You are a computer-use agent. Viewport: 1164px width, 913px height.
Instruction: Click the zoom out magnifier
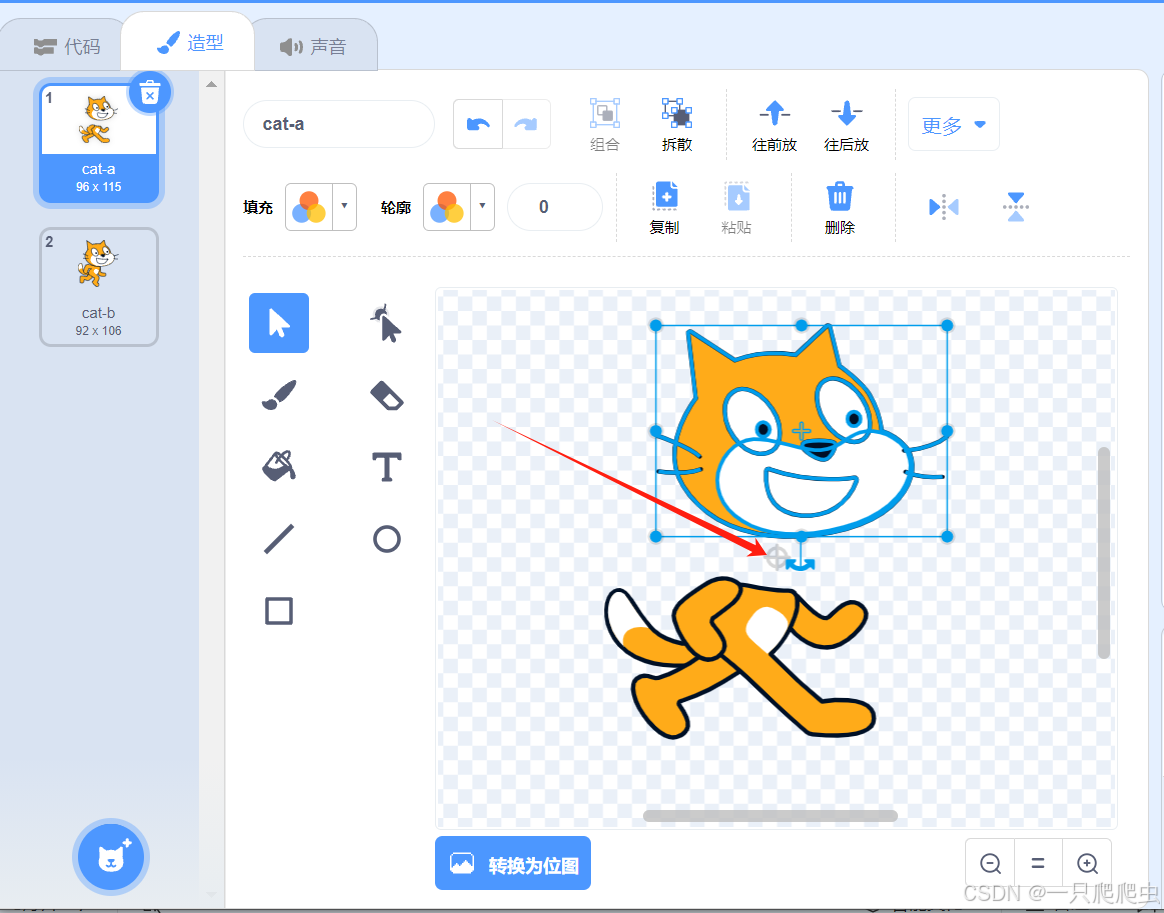[x=990, y=863]
